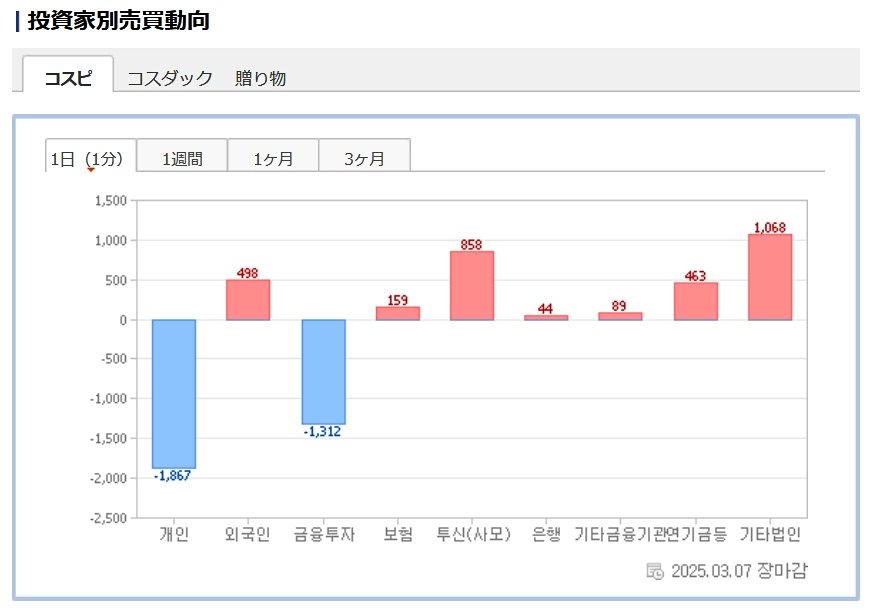
Task: Click the -1,867 value label
Action: click(172, 476)
